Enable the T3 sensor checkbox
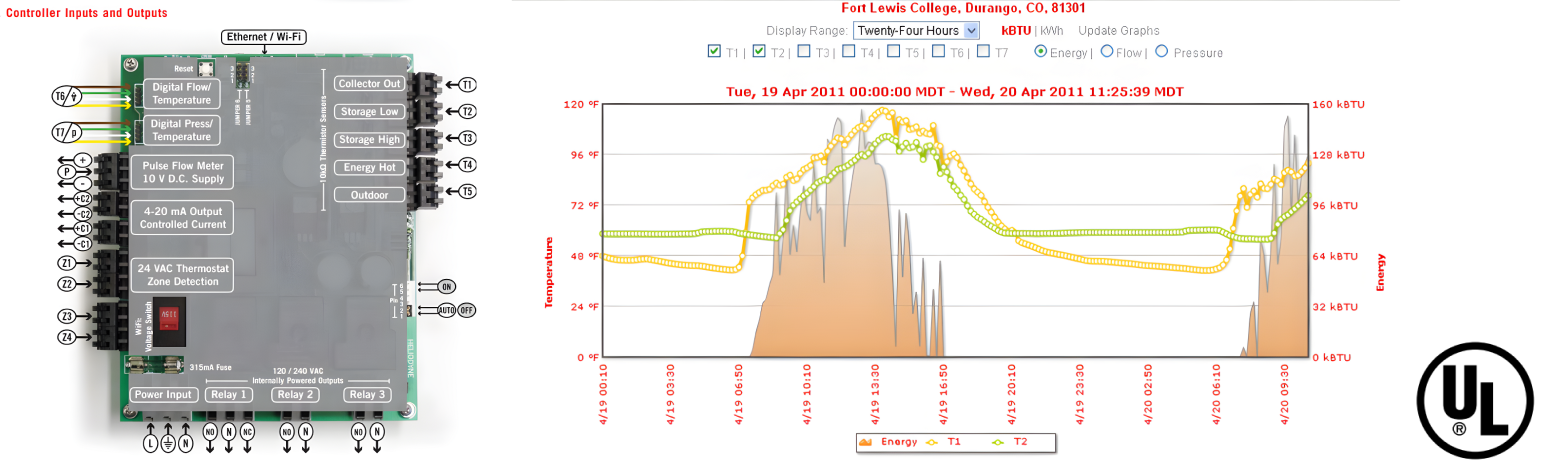This screenshot has height=465, width=1549. coord(804,52)
